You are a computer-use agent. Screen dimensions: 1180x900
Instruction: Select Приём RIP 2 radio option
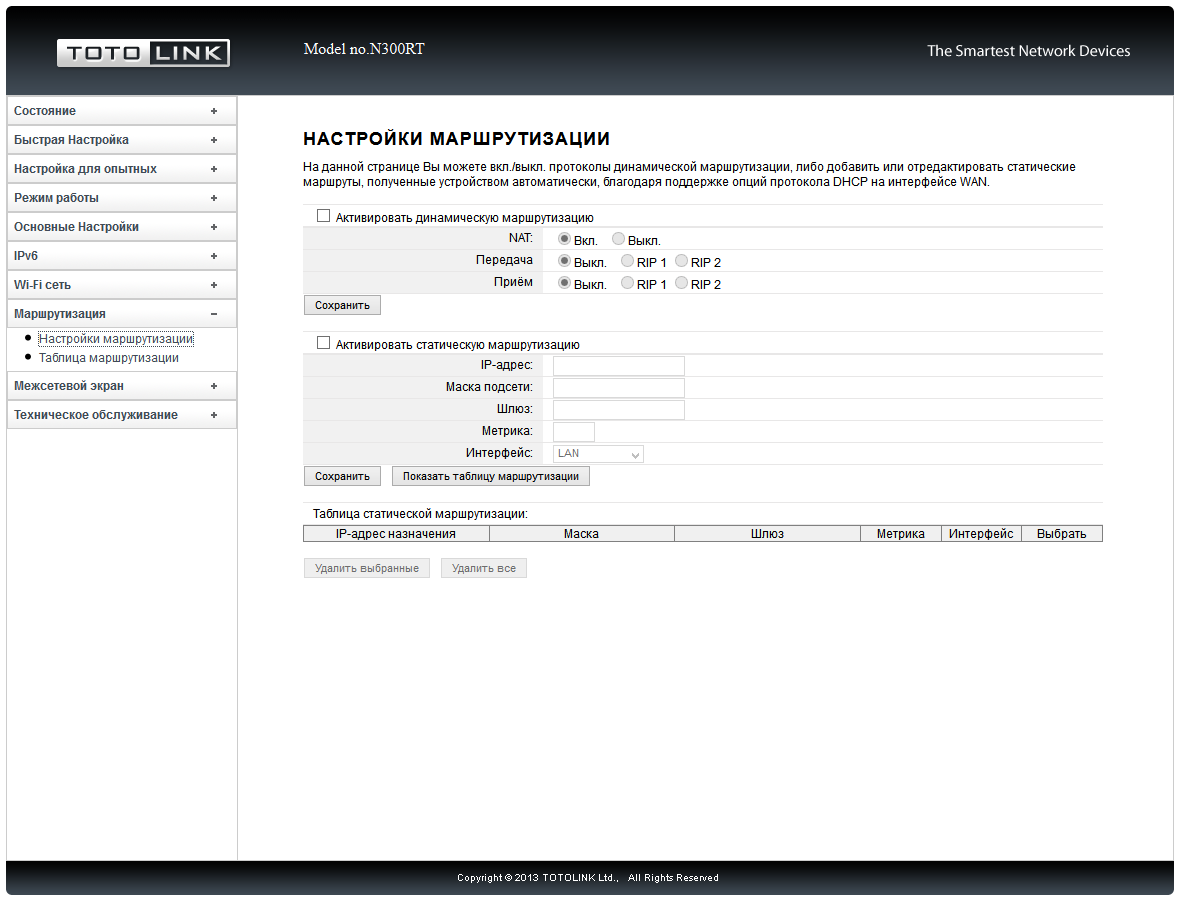click(x=681, y=283)
